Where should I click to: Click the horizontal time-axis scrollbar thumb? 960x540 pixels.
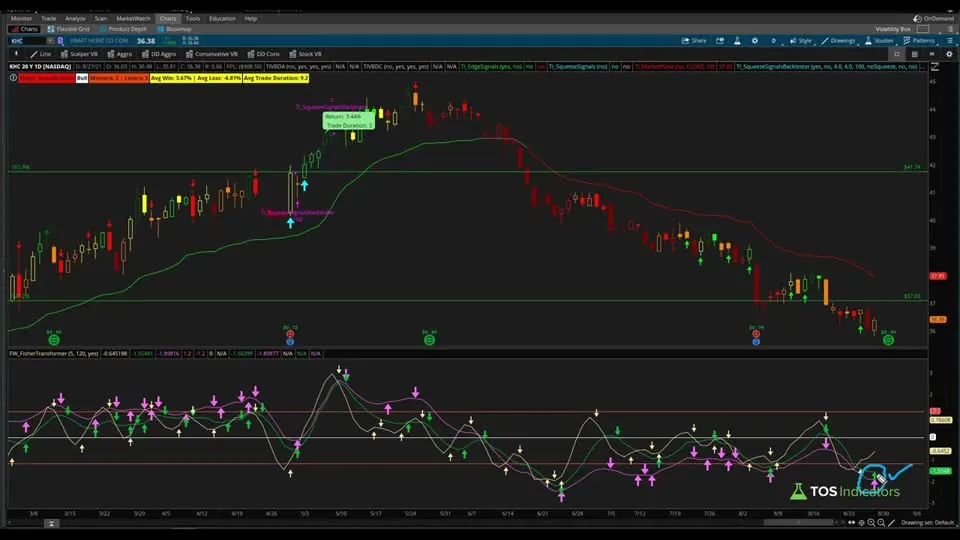(x=798, y=522)
